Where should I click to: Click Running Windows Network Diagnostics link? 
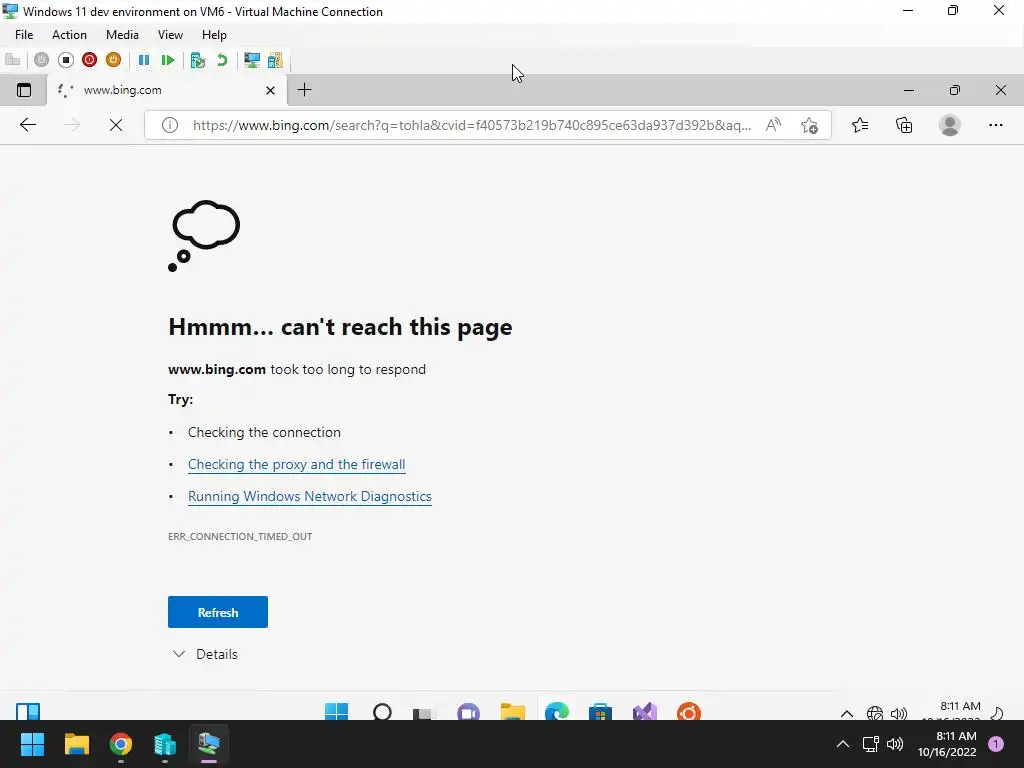pyautogui.click(x=310, y=496)
